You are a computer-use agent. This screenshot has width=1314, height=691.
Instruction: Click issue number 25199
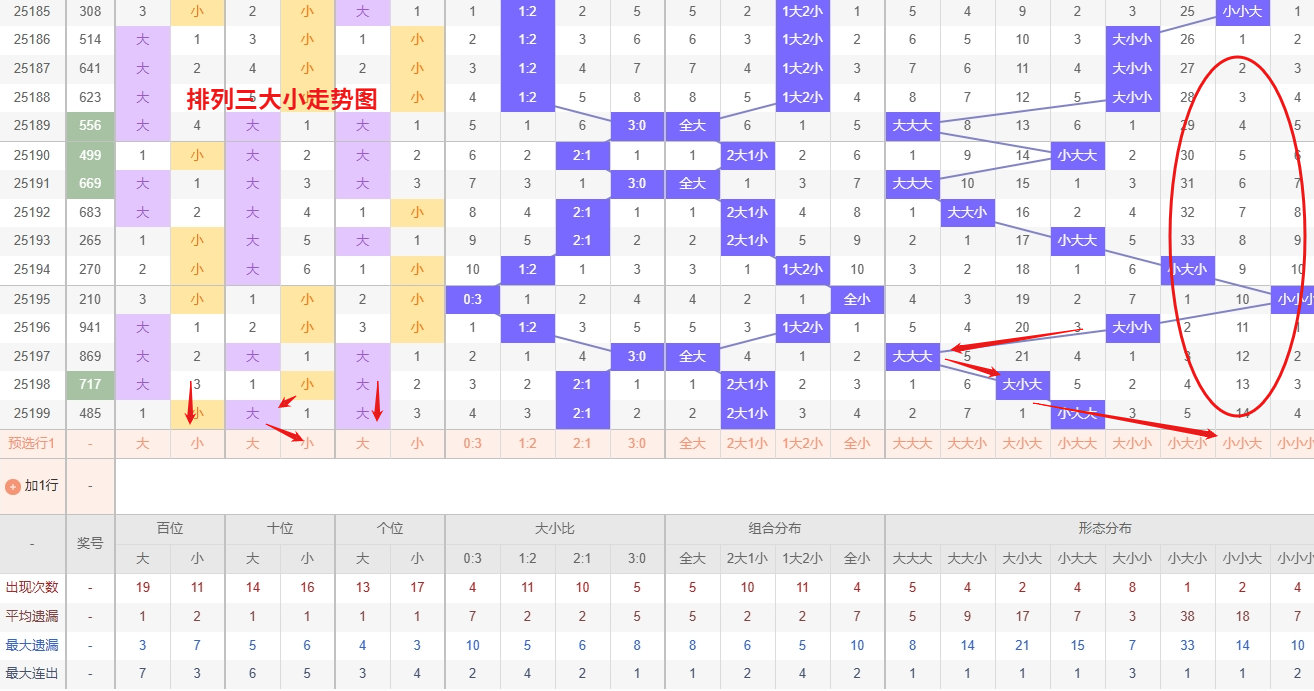[x=32, y=414]
